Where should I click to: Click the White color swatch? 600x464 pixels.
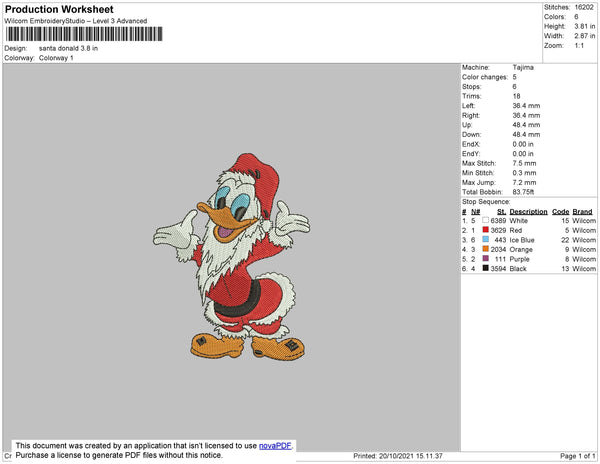(x=486, y=219)
